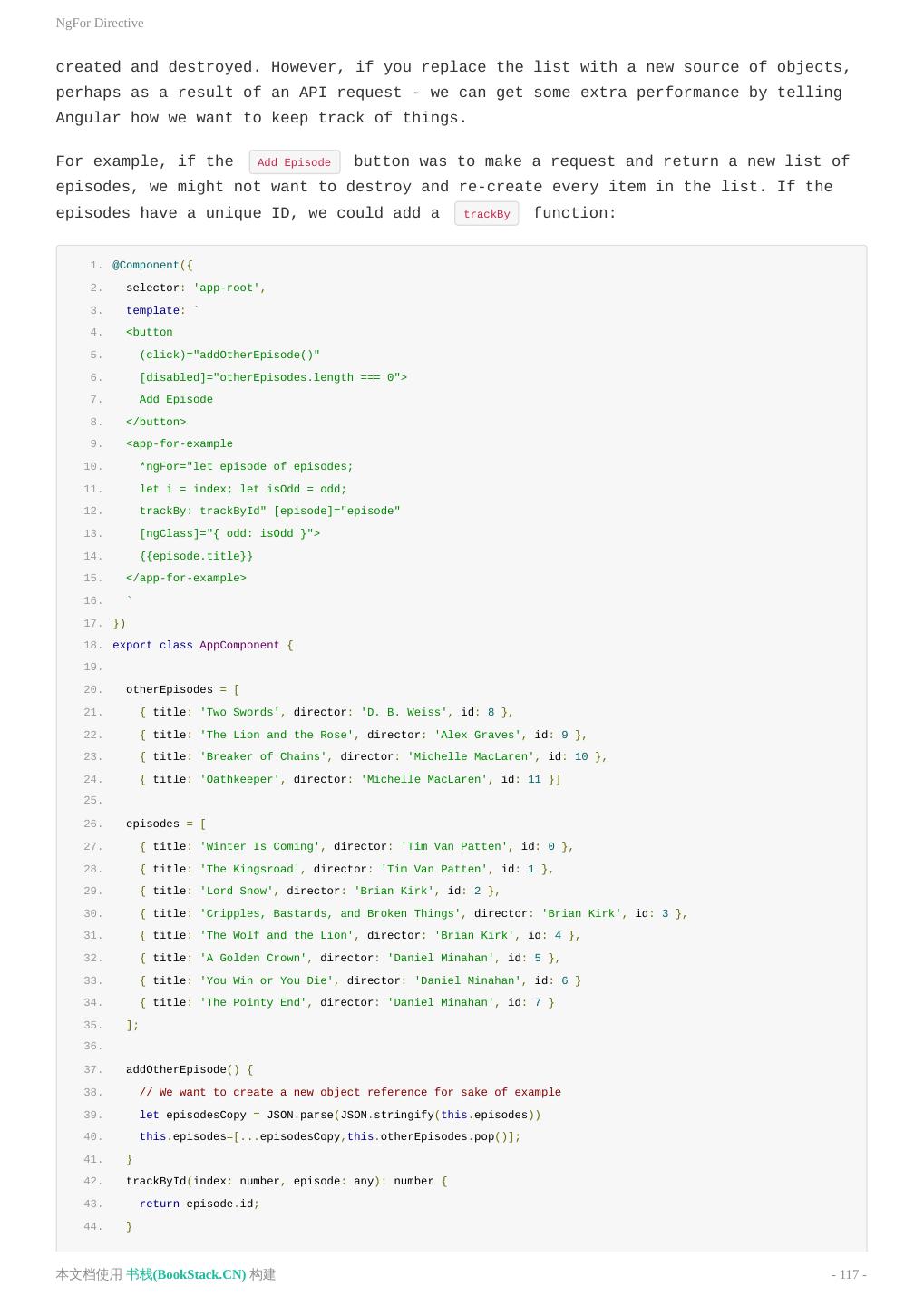Click the red comment on line 38

point(350,1092)
